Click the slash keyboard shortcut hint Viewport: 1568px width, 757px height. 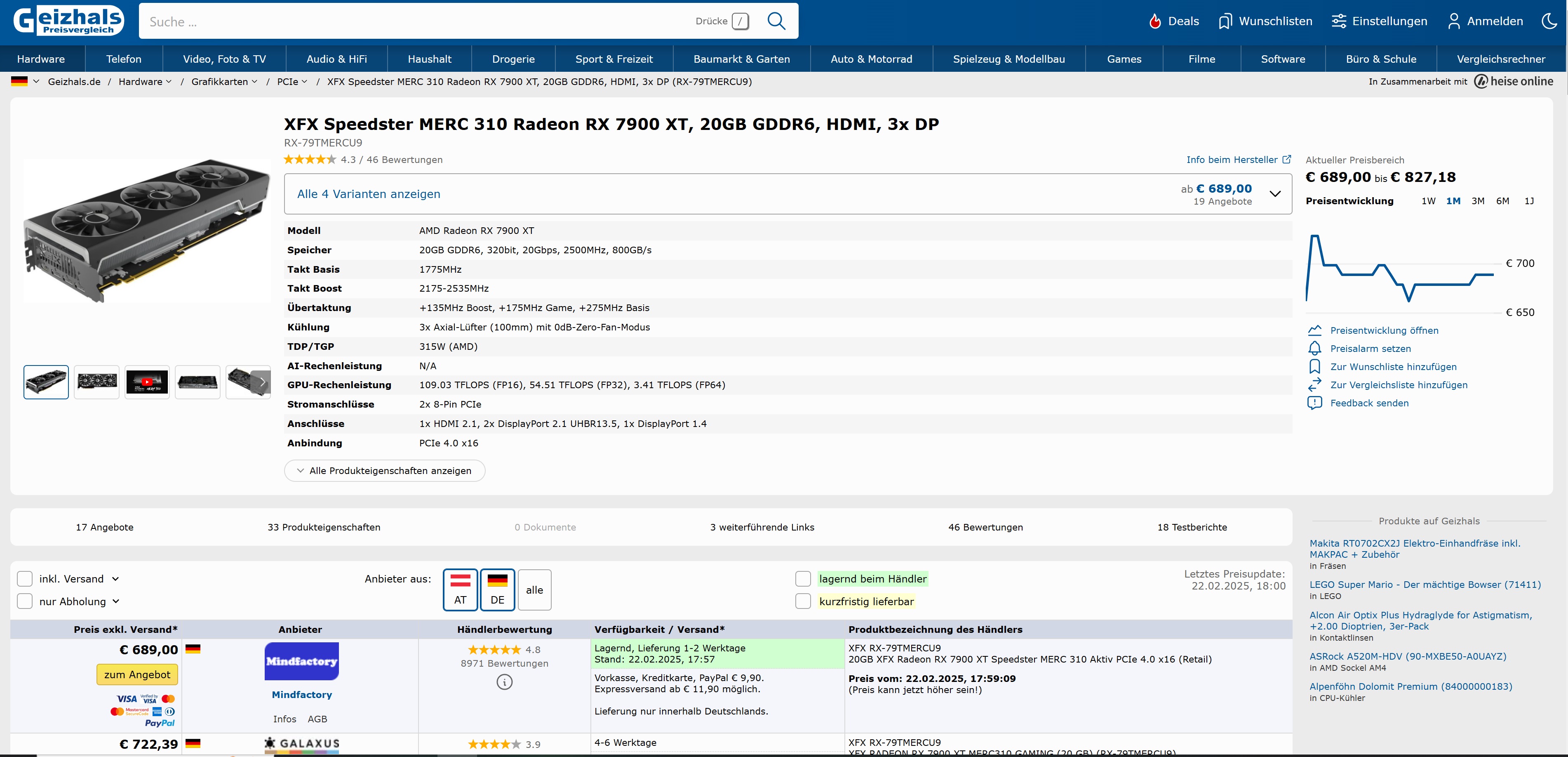pos(740,21)
